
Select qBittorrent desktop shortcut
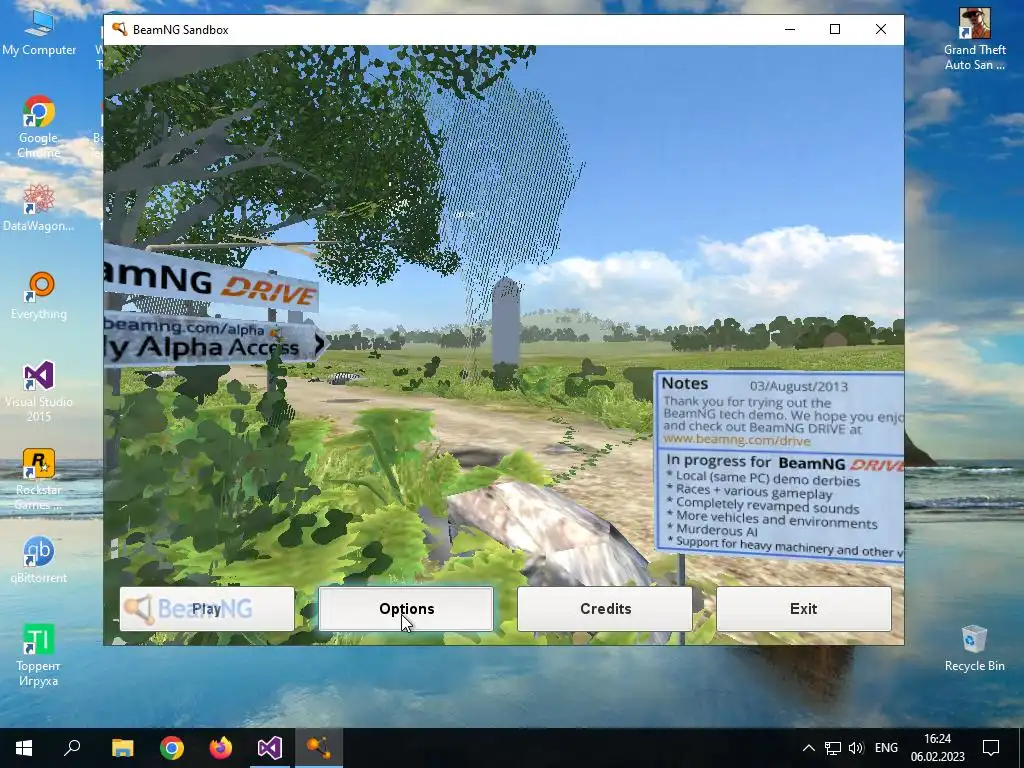tap(39, 560)
